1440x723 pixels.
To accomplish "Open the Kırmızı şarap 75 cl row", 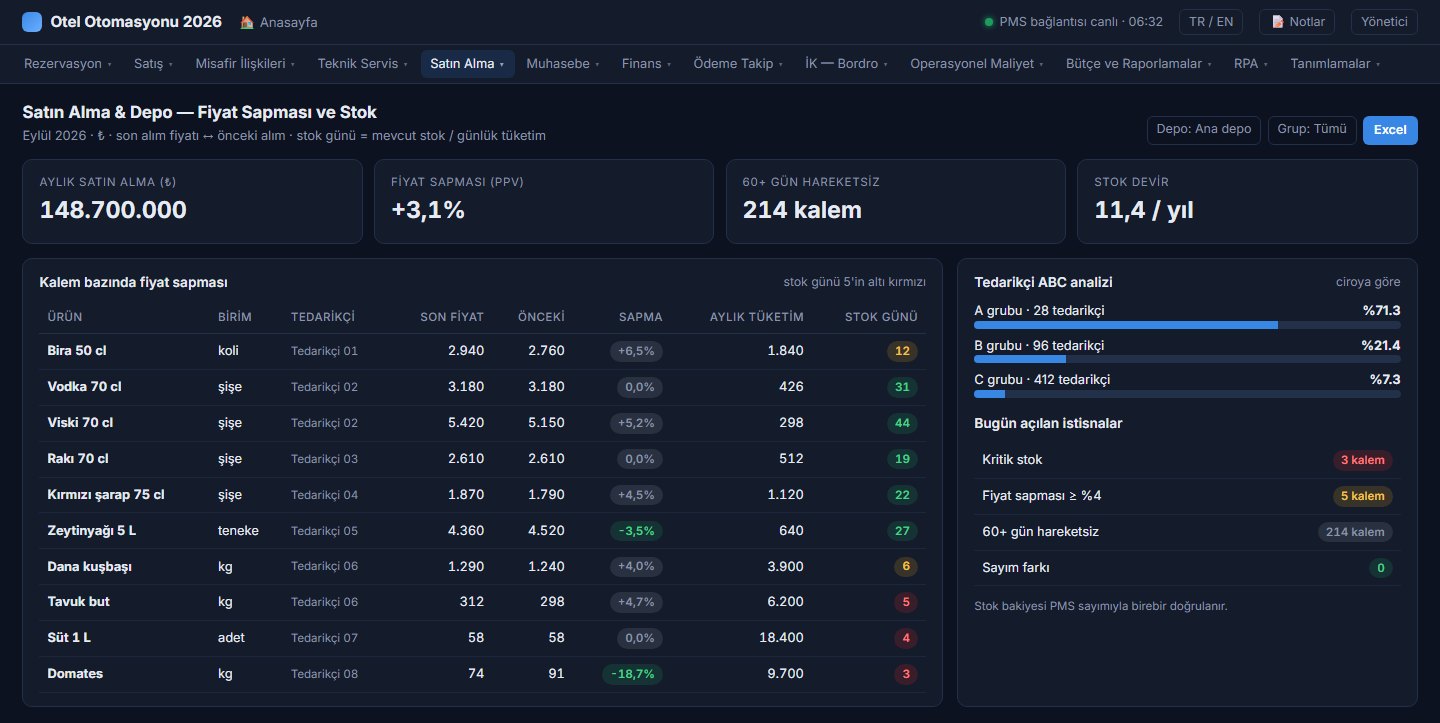I will click(x=482, y=495).
